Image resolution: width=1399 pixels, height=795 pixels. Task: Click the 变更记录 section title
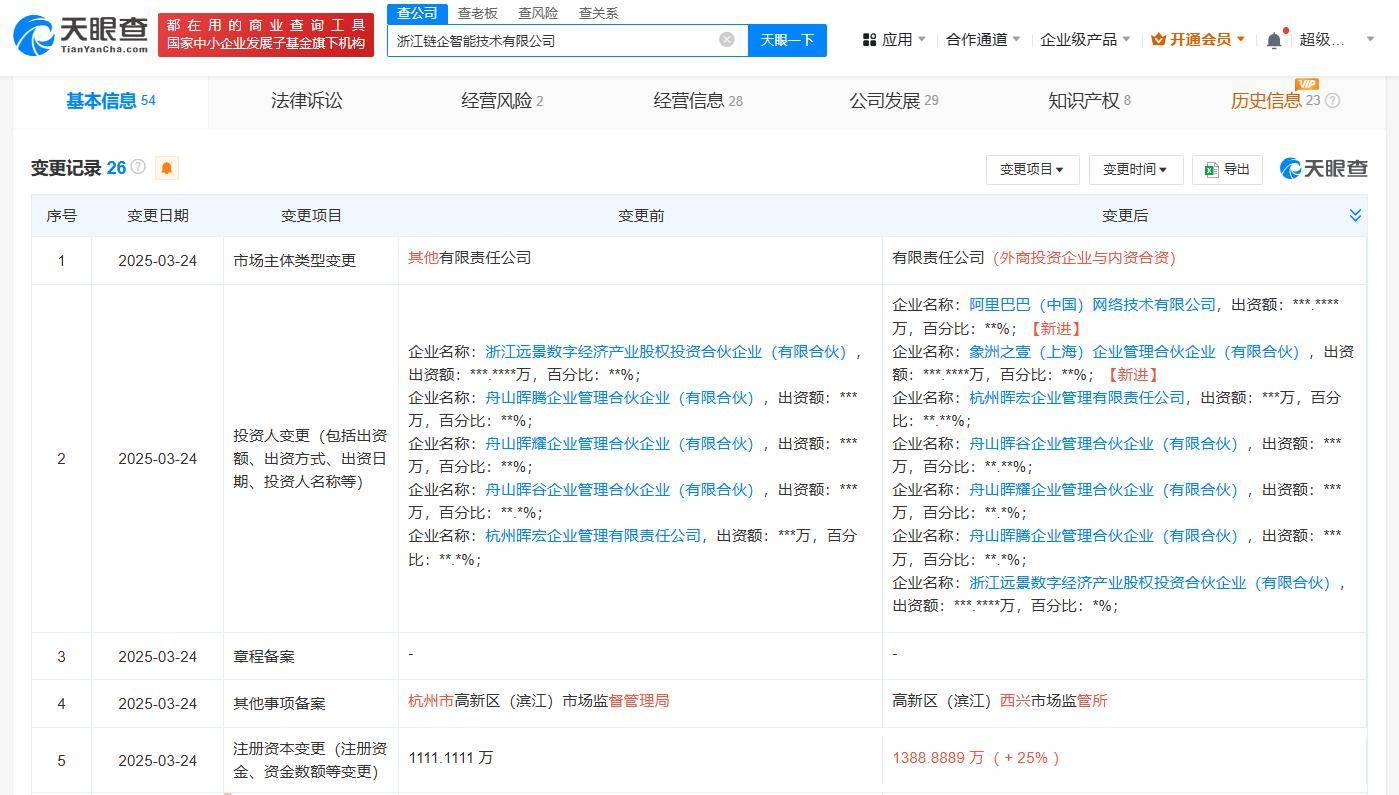66,168
